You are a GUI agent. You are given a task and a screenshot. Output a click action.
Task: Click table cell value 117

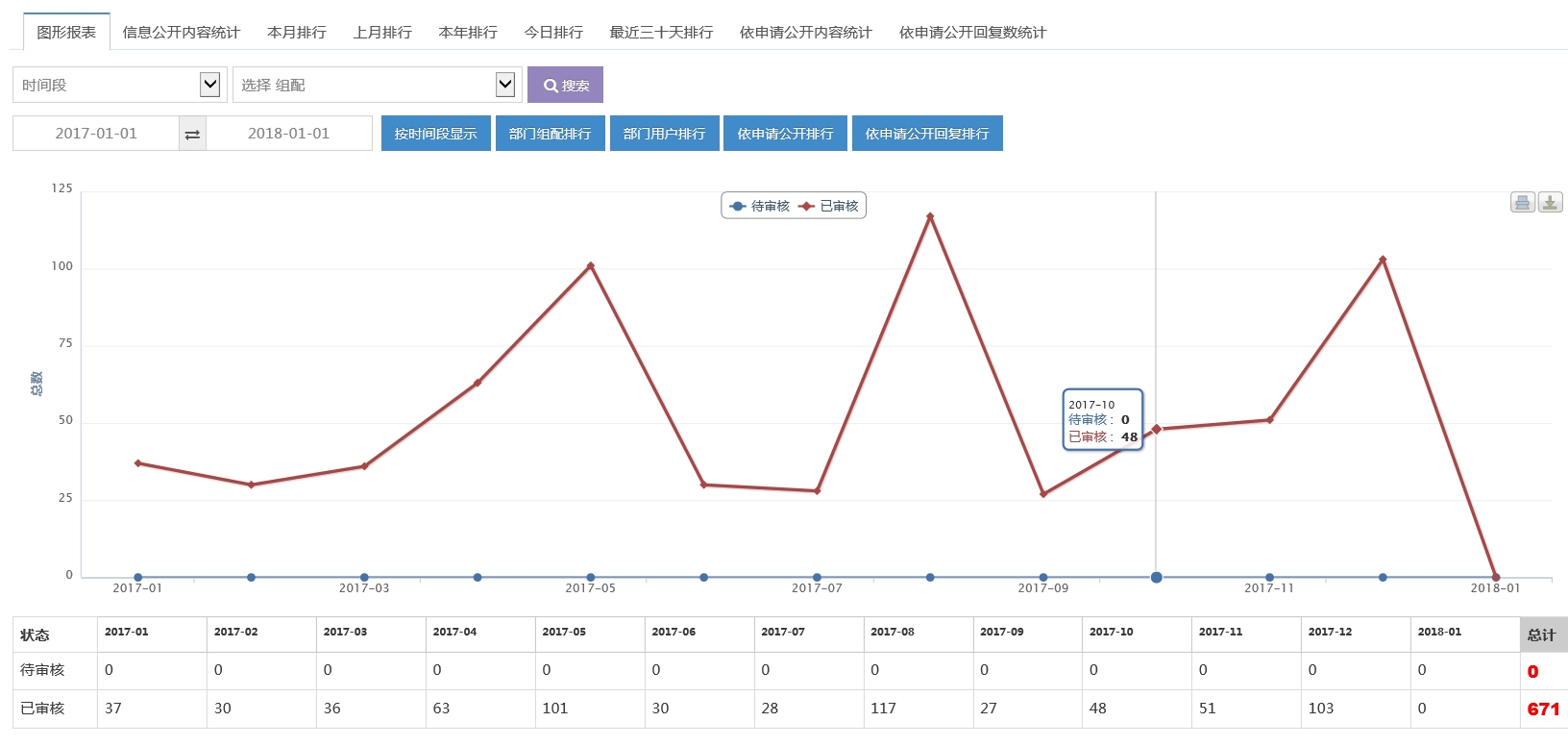tap(883, 709)
